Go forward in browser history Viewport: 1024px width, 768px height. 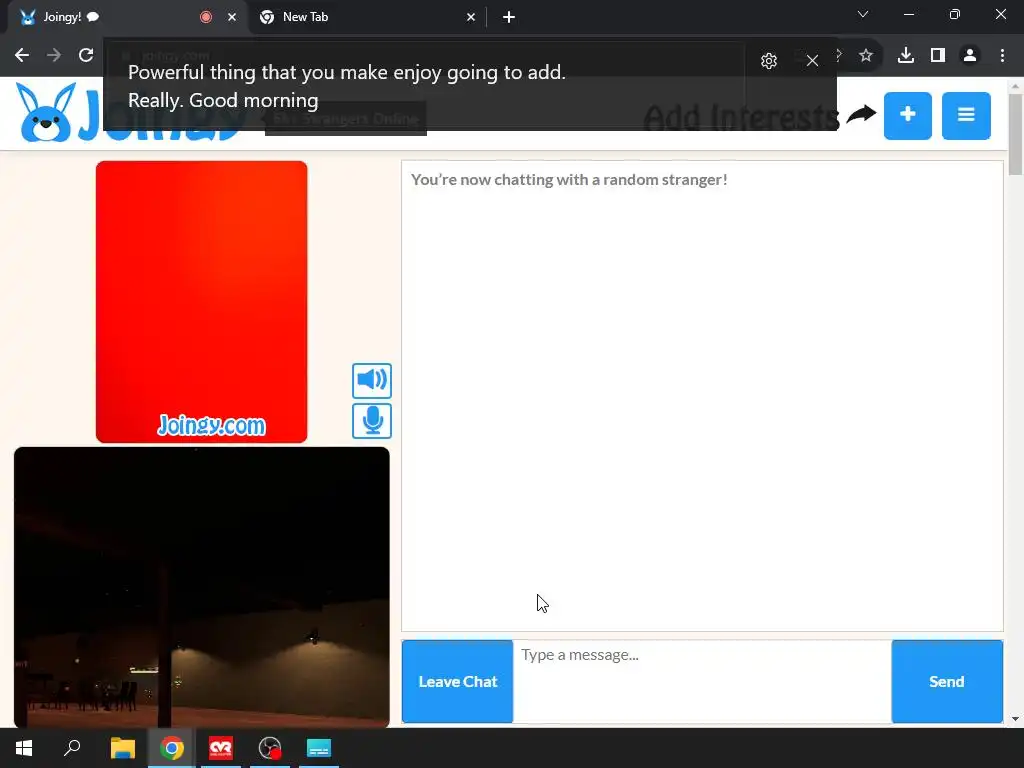pos(54,55)
